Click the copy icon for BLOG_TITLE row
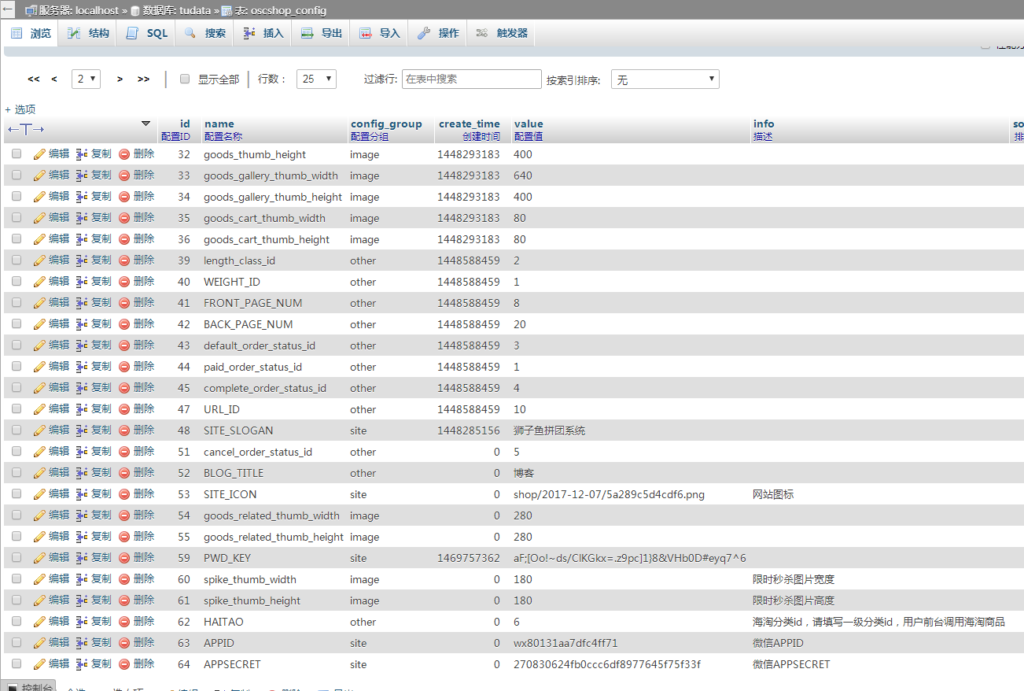Viewport: 1024px width, 691px height. point(82,473)
